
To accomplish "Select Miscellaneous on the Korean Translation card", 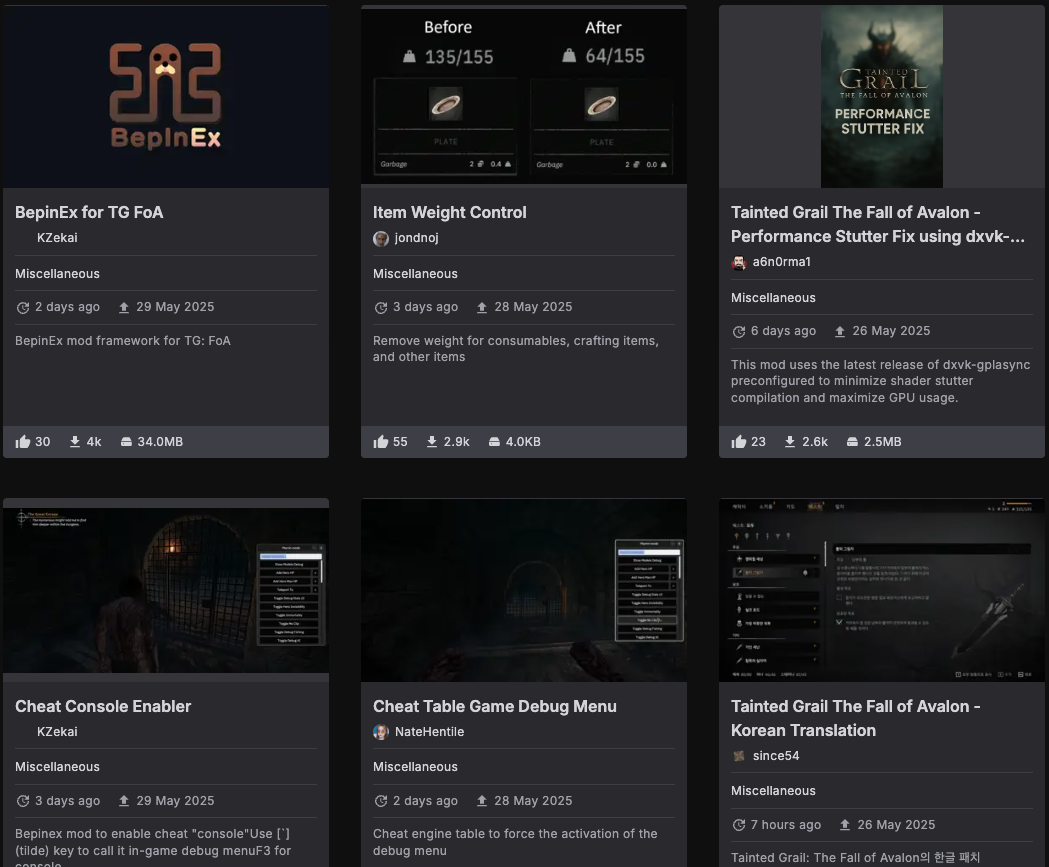I will 773,791.
